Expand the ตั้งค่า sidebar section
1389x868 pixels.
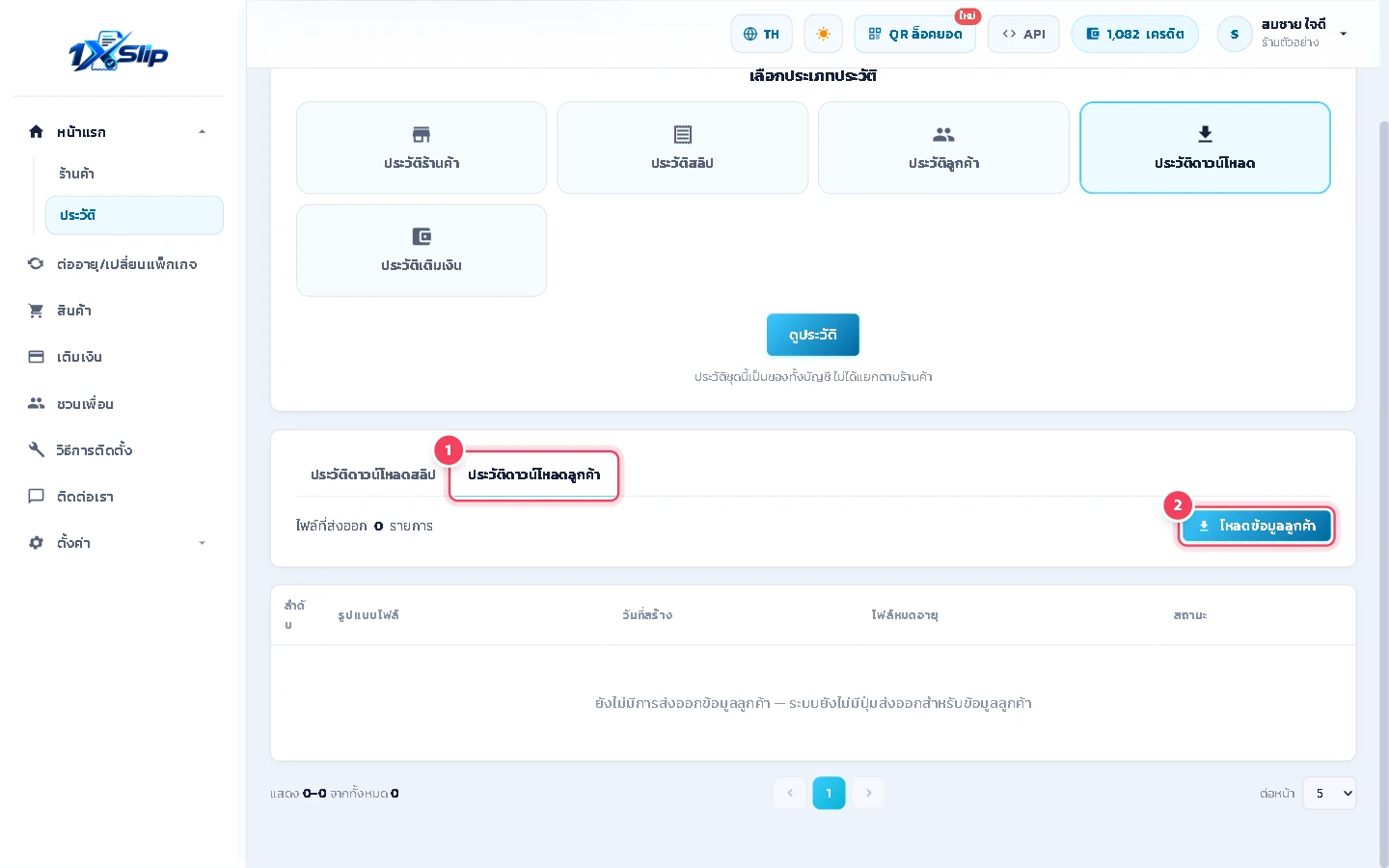(202, 543)
